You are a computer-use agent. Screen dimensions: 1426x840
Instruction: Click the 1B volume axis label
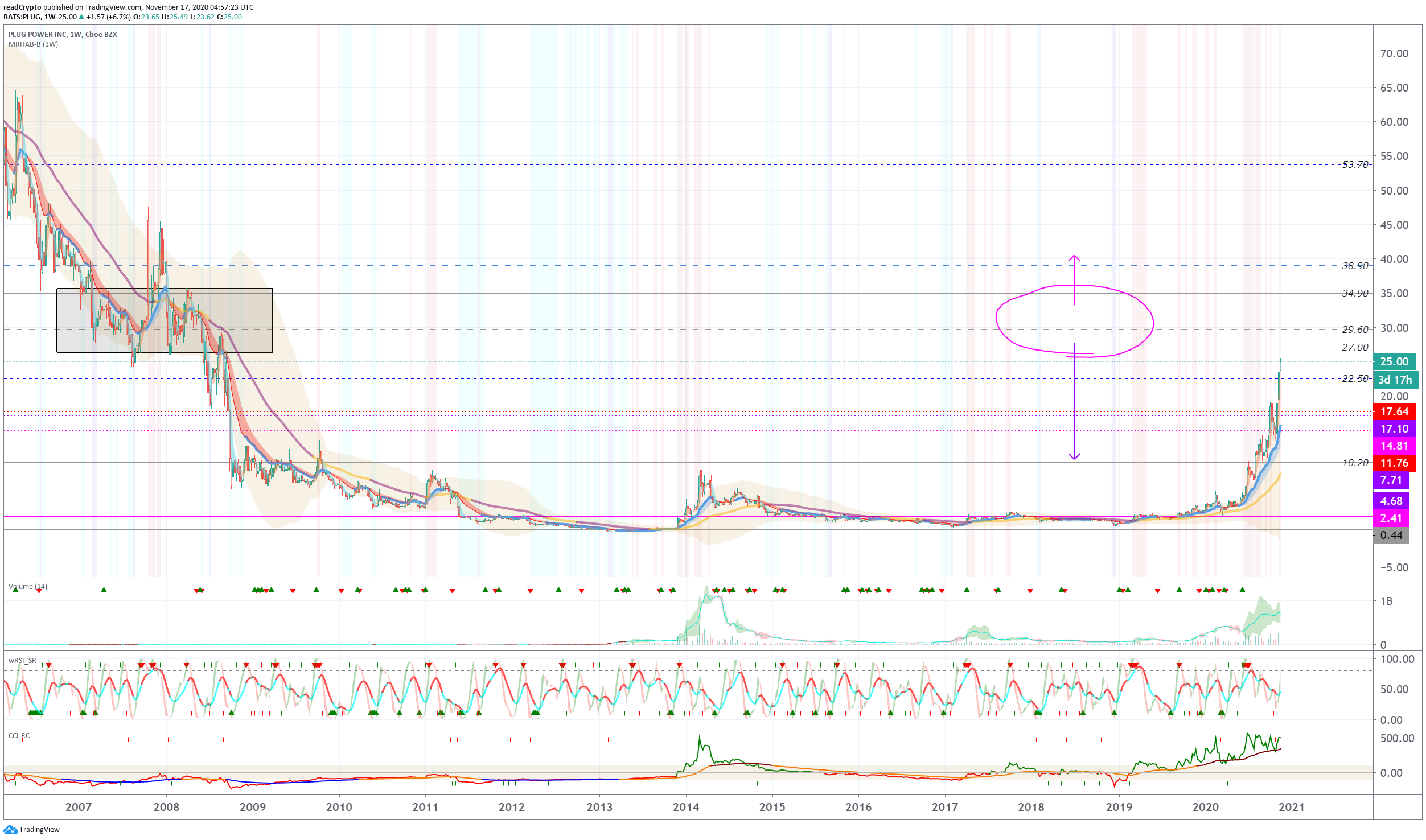[1387, 602]
